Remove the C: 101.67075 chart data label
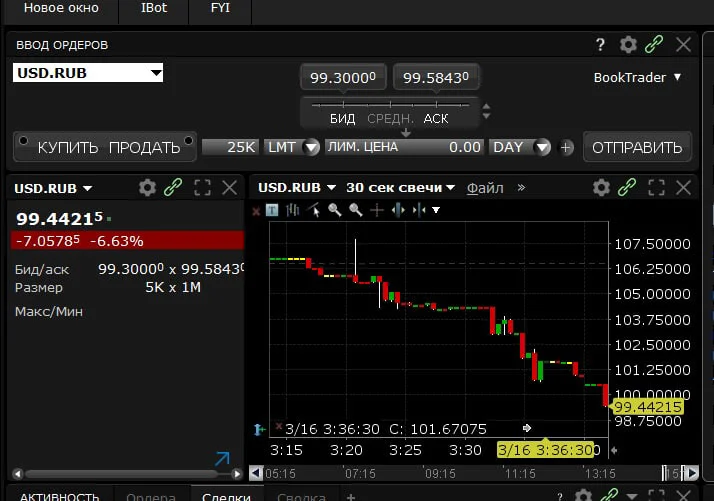This screenshot has height=501, width=714. [x=279, y=426]
